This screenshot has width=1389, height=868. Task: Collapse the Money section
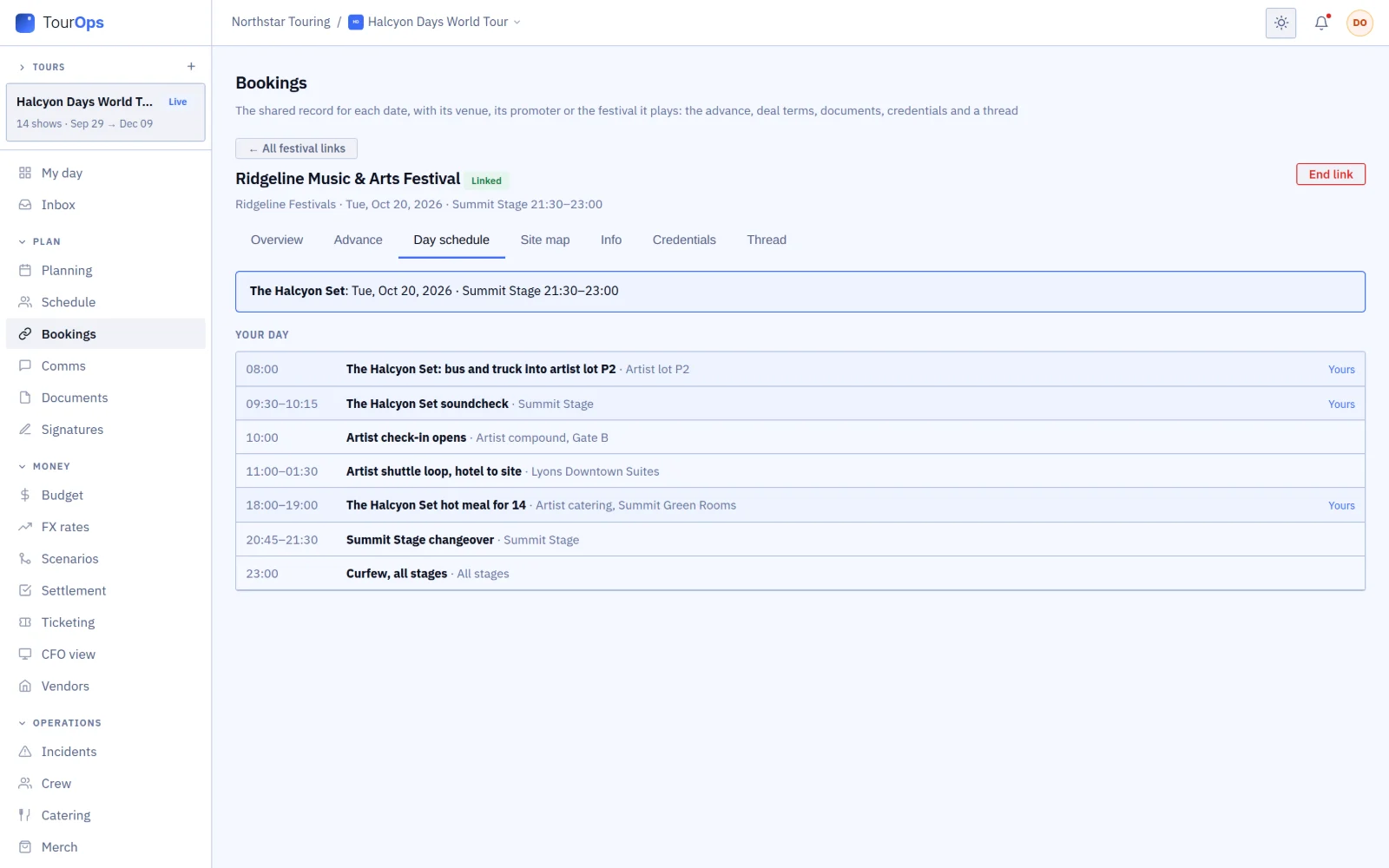point(44,466)
